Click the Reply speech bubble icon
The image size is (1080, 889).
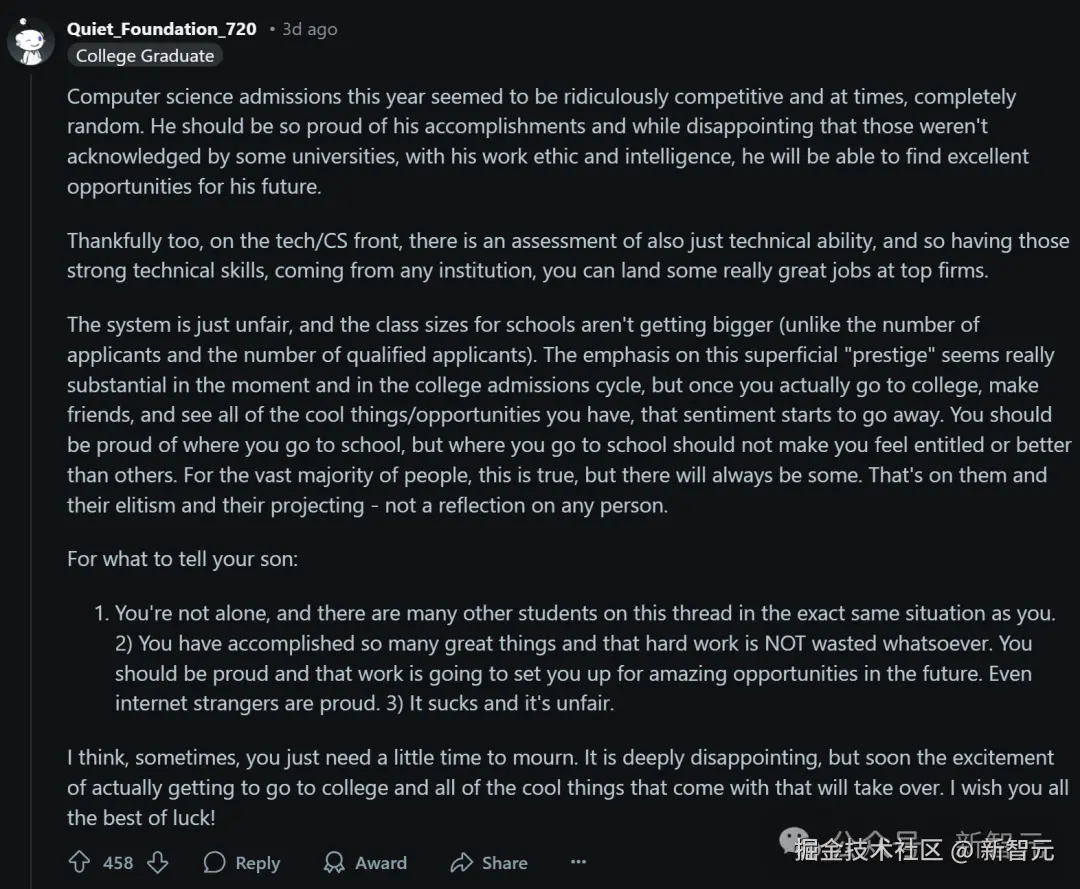pos(214,862)
